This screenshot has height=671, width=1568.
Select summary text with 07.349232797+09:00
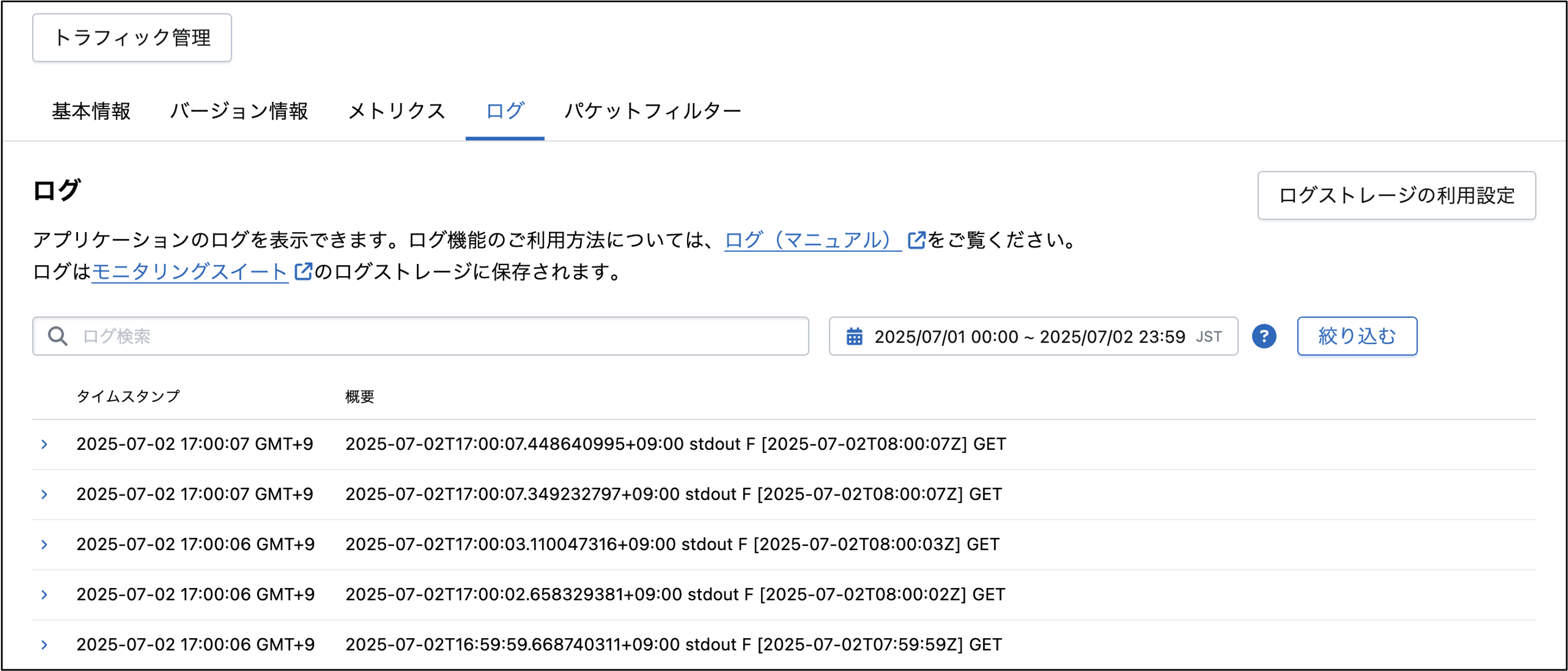click(674, 494)
